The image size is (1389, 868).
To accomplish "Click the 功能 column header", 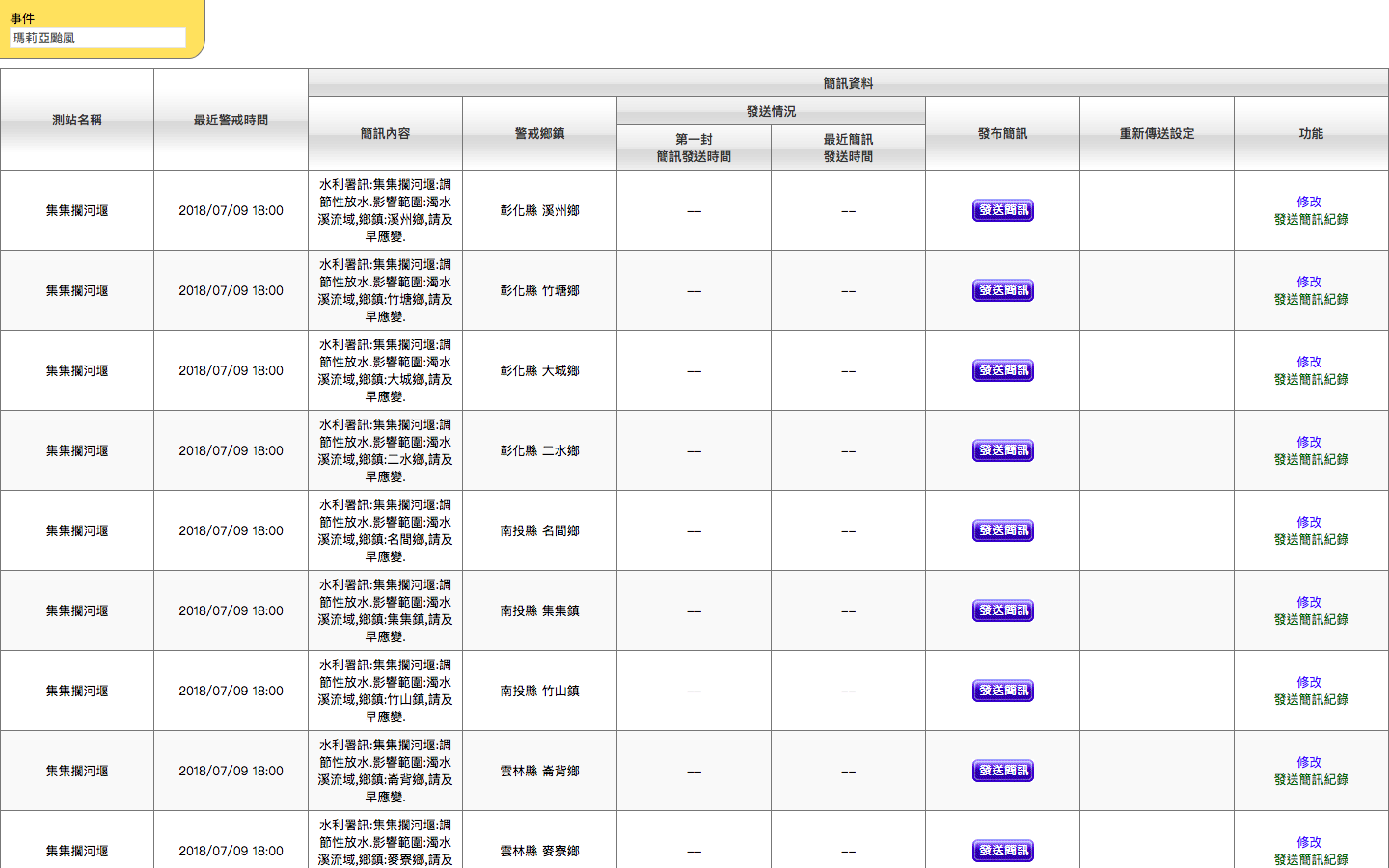I will (x=1311, y=133).
